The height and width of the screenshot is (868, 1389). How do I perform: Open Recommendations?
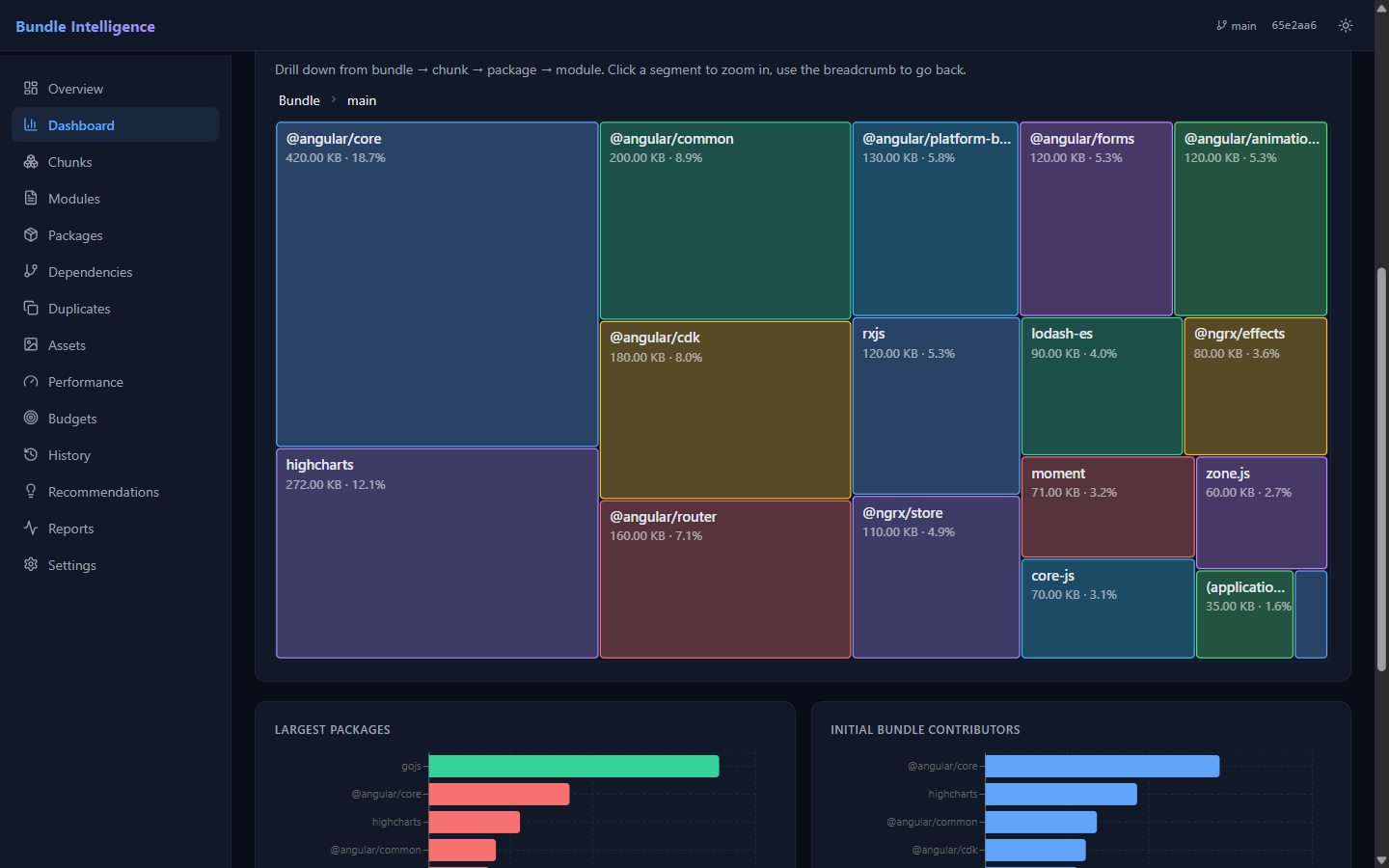pos(115,492)
